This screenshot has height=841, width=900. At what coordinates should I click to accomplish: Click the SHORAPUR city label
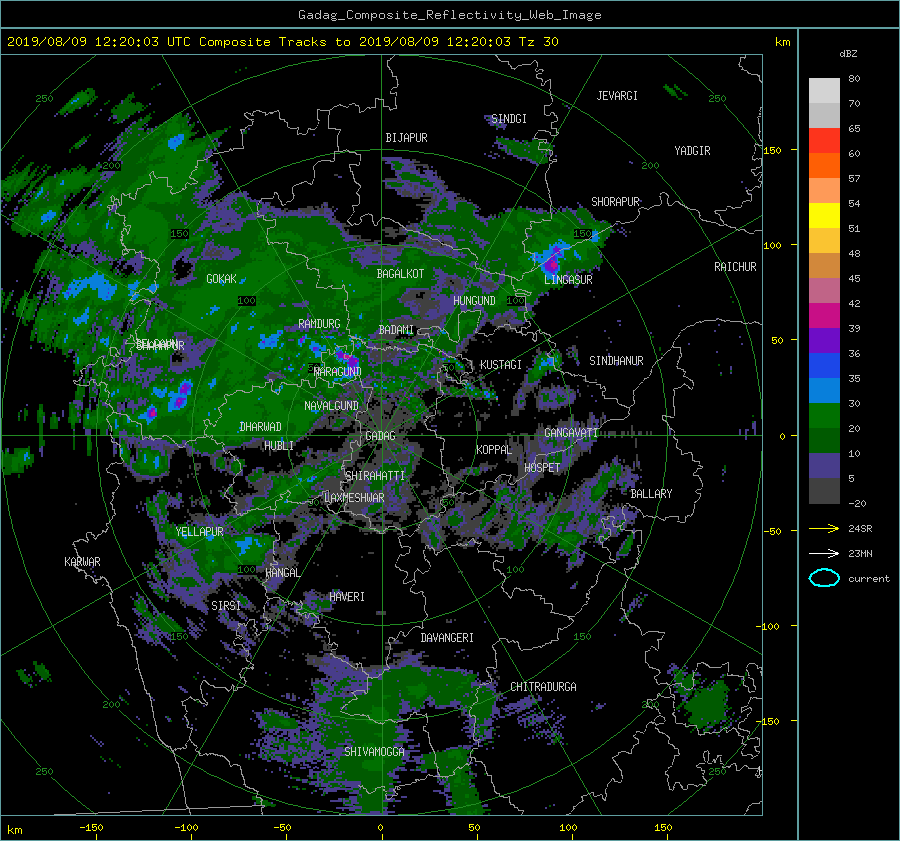615,202
